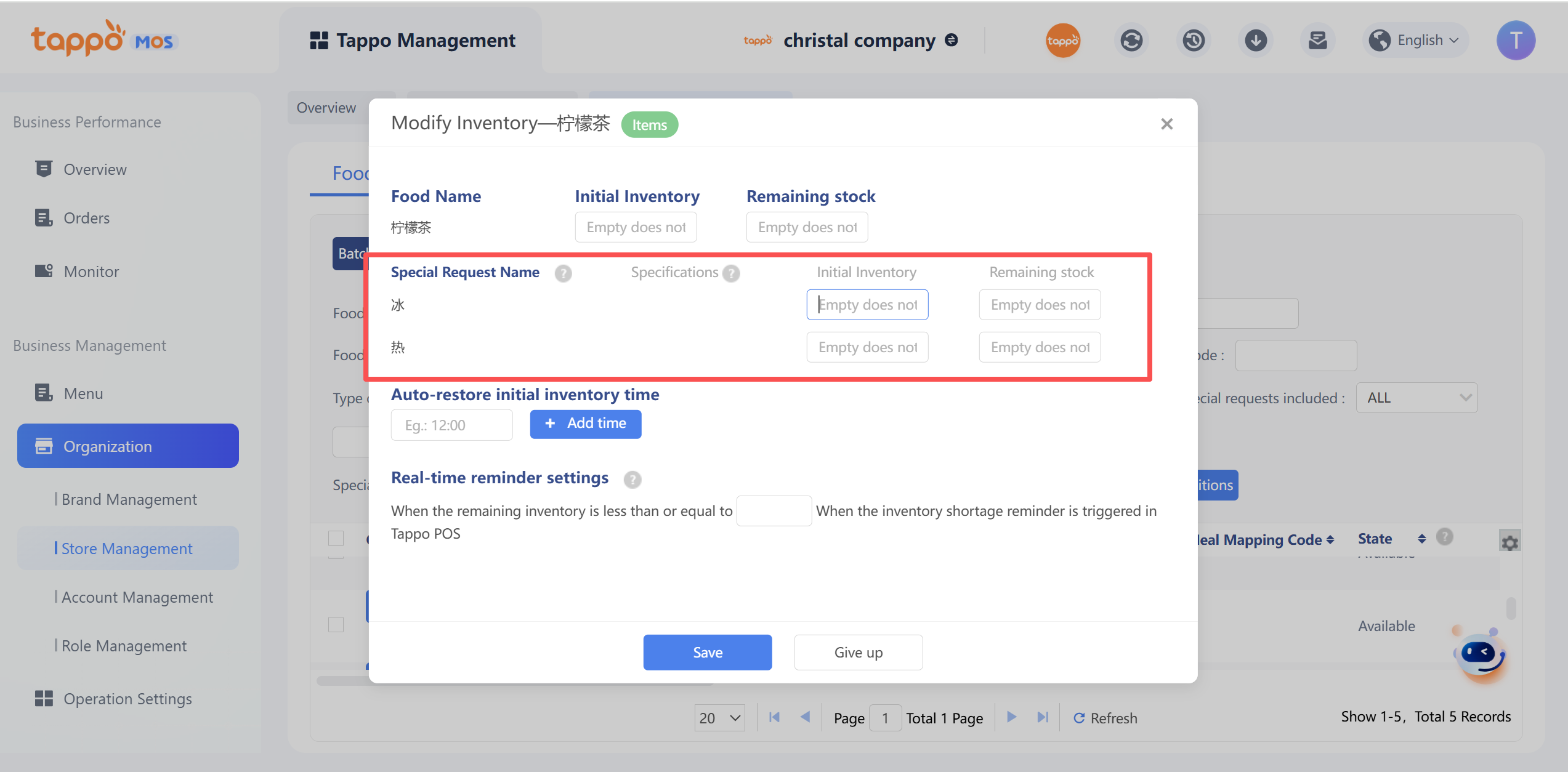Click the Give up button
Screen dimensions: 1568x772
click(x=858, y=652)
